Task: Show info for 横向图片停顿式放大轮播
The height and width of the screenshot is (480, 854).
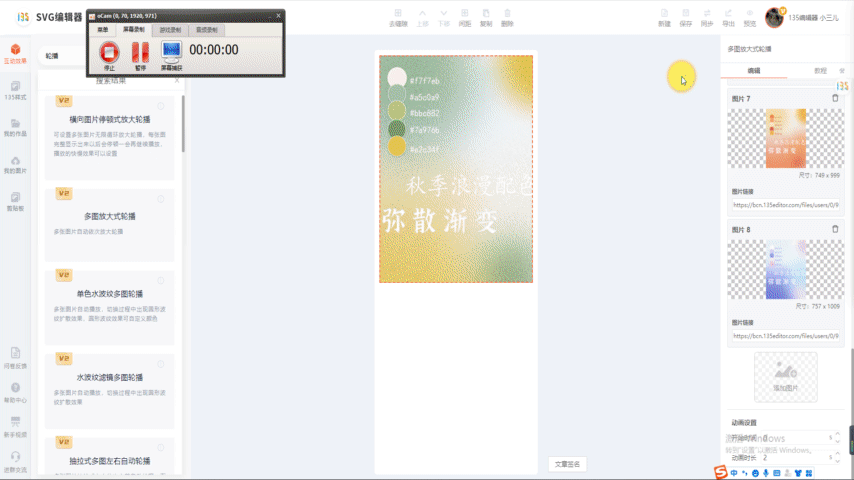Action: [161, 106]
